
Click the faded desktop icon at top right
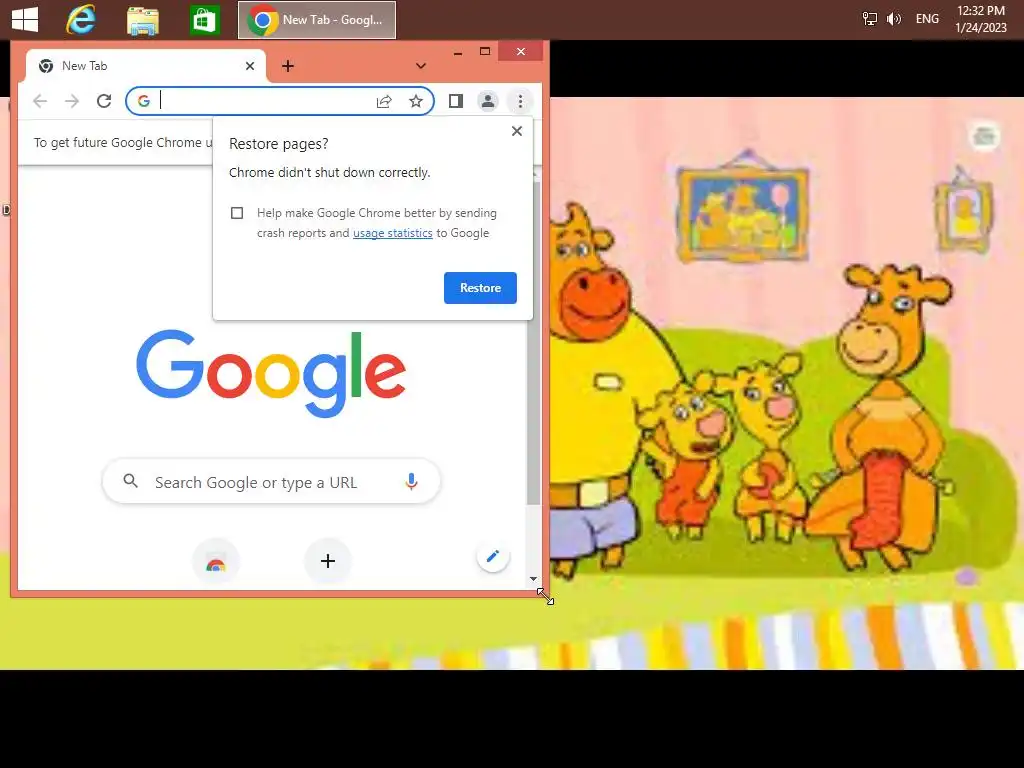(984, 135)
